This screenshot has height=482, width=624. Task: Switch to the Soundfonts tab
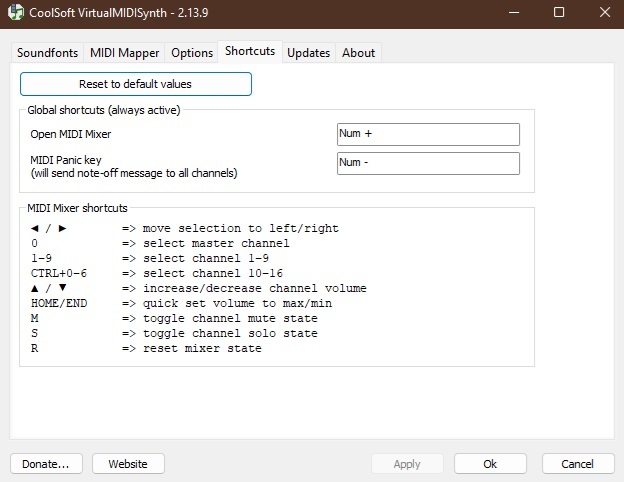pos(46,53)
